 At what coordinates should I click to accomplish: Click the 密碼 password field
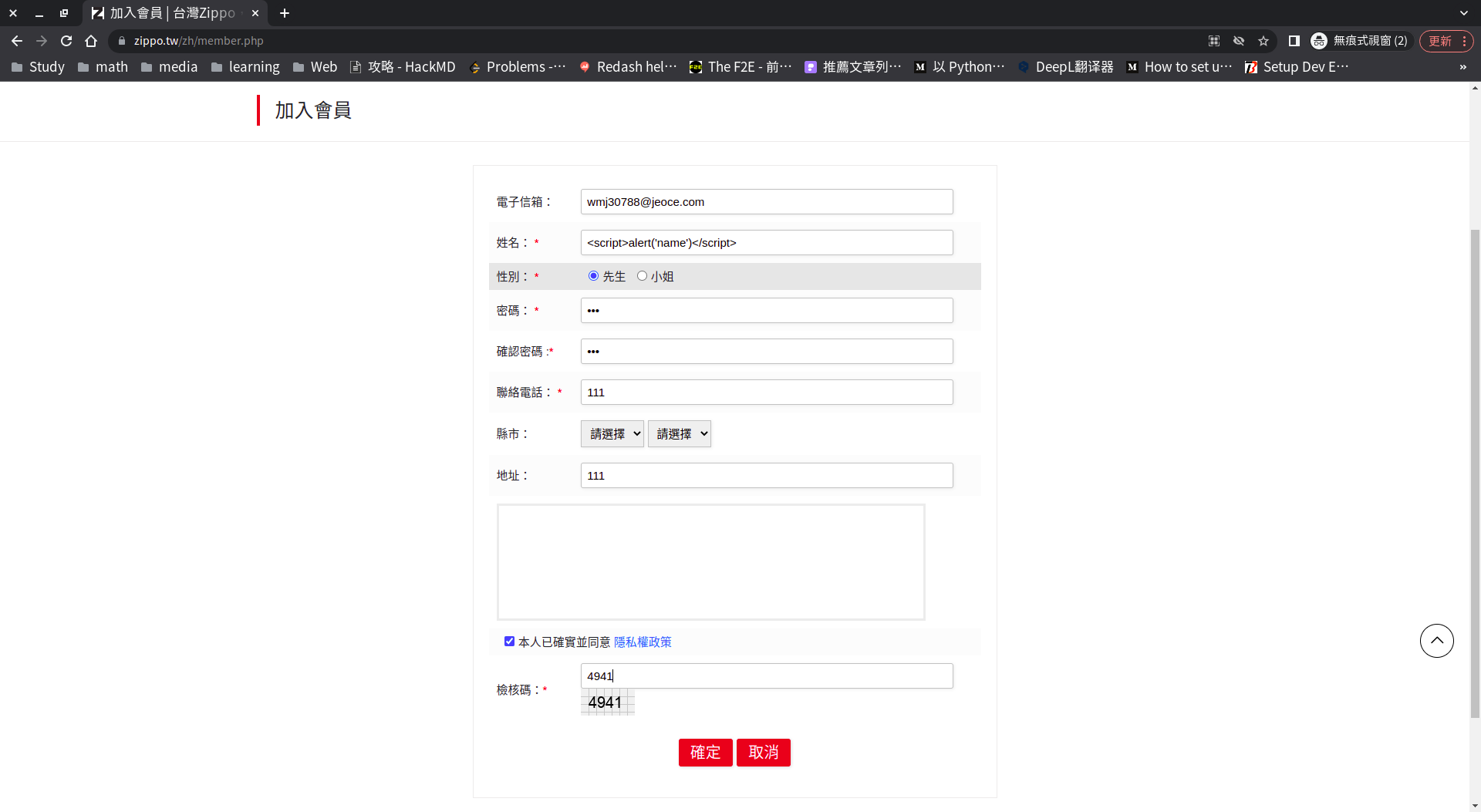click(767, 311)
